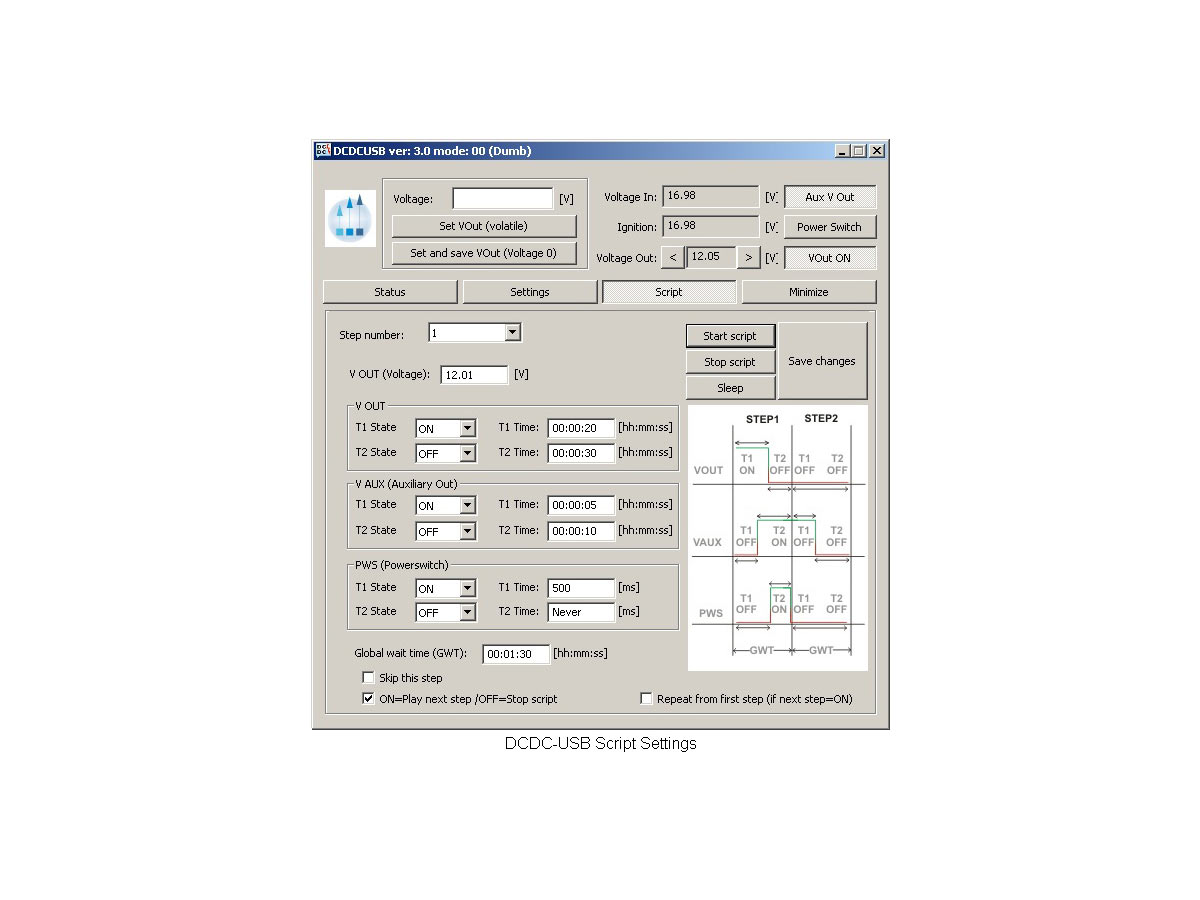Toggle ON=Play next step /OFF=Stop script checkbox
The width and height of the screenshot is (1200, 900).
(x=368, y=699)
